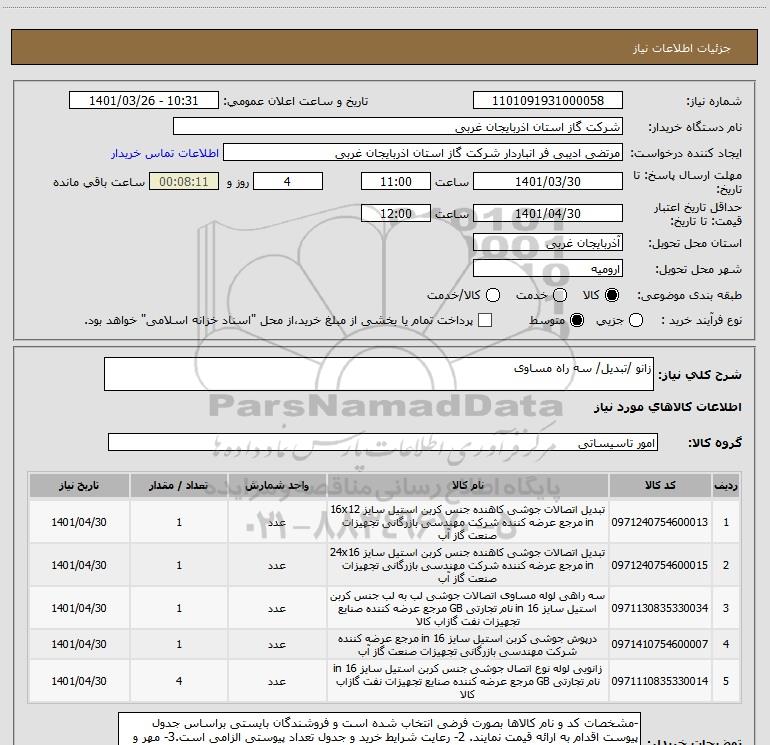Image resolution: width=770 pixels, height=745 pixels.
Task: Click the price validity date 1401/04/30 field
Action: pyautogui.click(x=548, y=214)
